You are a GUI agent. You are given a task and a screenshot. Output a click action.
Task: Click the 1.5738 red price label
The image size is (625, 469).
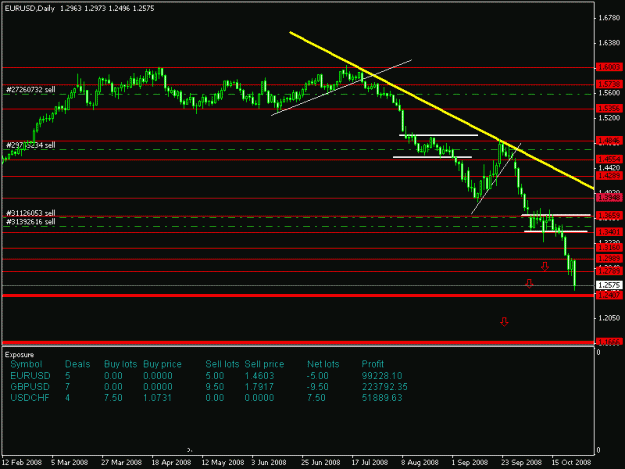609,84
